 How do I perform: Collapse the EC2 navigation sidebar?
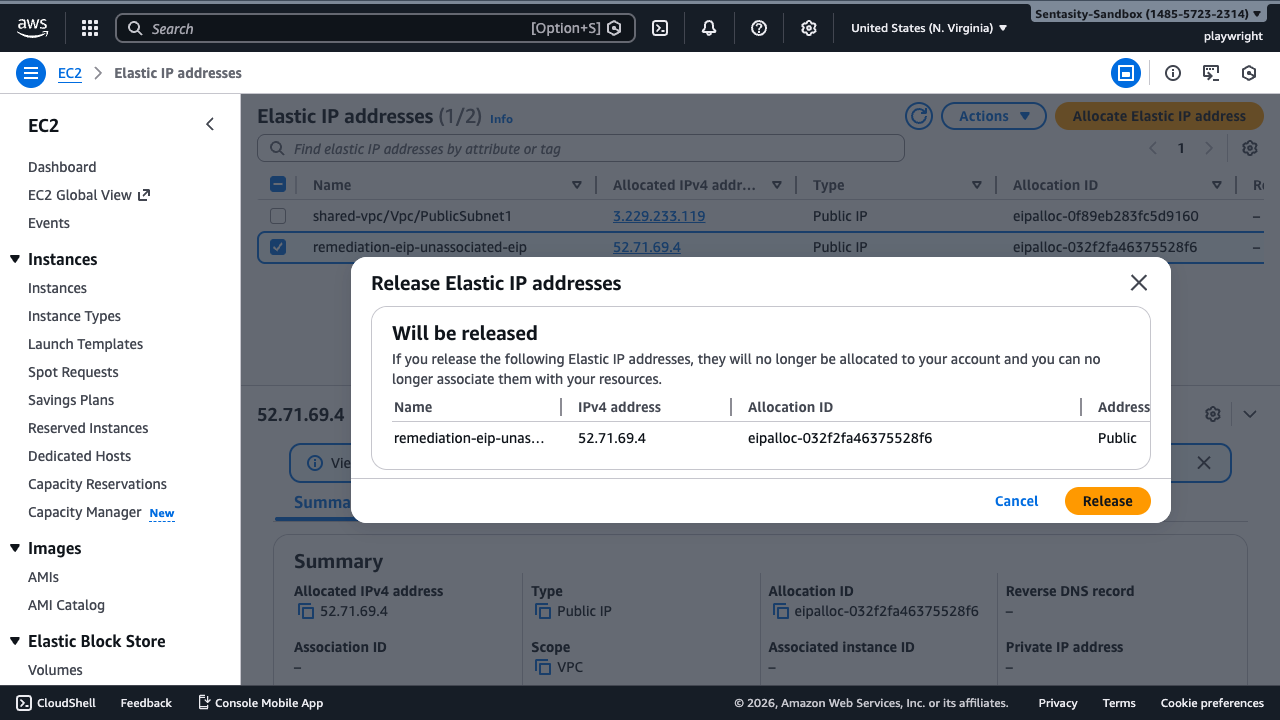point(209,124)
